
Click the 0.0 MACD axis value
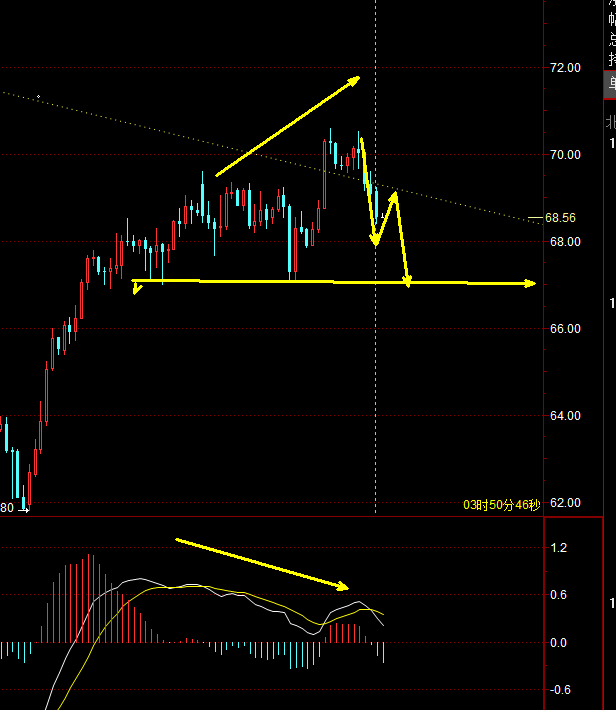tap(558, 643)
